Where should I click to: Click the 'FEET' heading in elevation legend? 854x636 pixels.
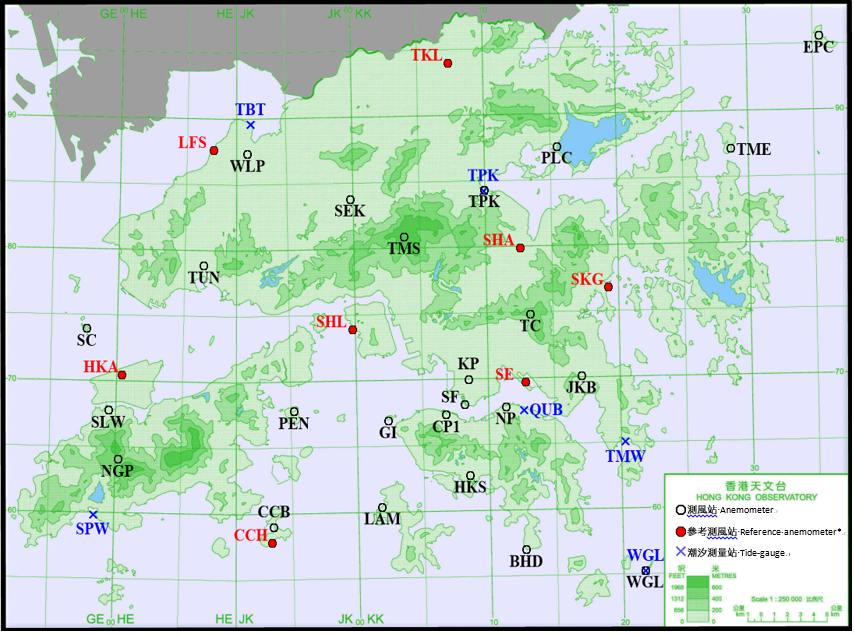pyautogui.click(x=677, y=576)
